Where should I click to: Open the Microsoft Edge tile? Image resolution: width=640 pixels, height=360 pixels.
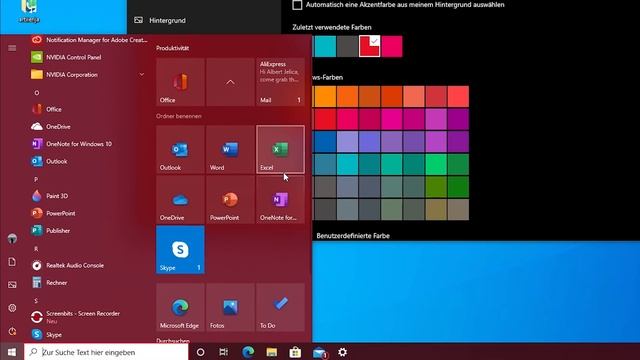180,307
